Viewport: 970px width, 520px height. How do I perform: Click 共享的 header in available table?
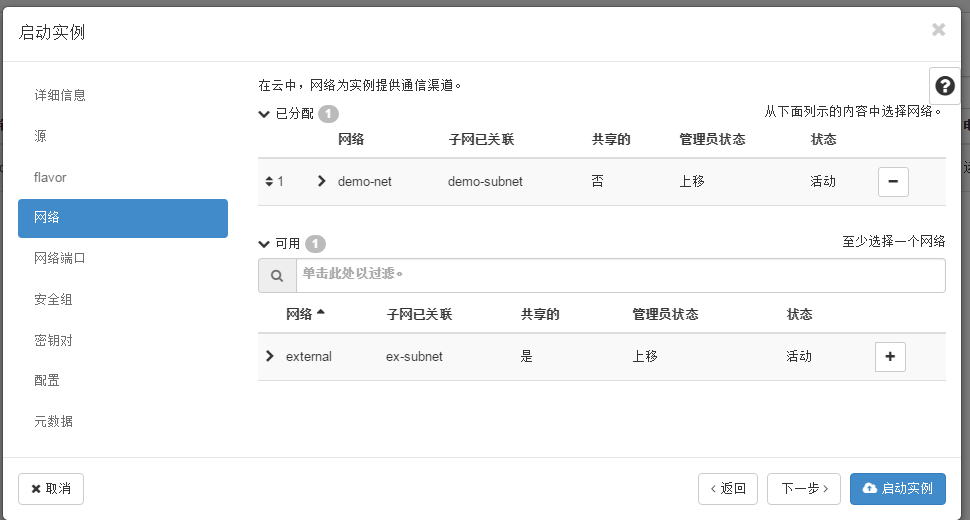(x=540, y=315)
